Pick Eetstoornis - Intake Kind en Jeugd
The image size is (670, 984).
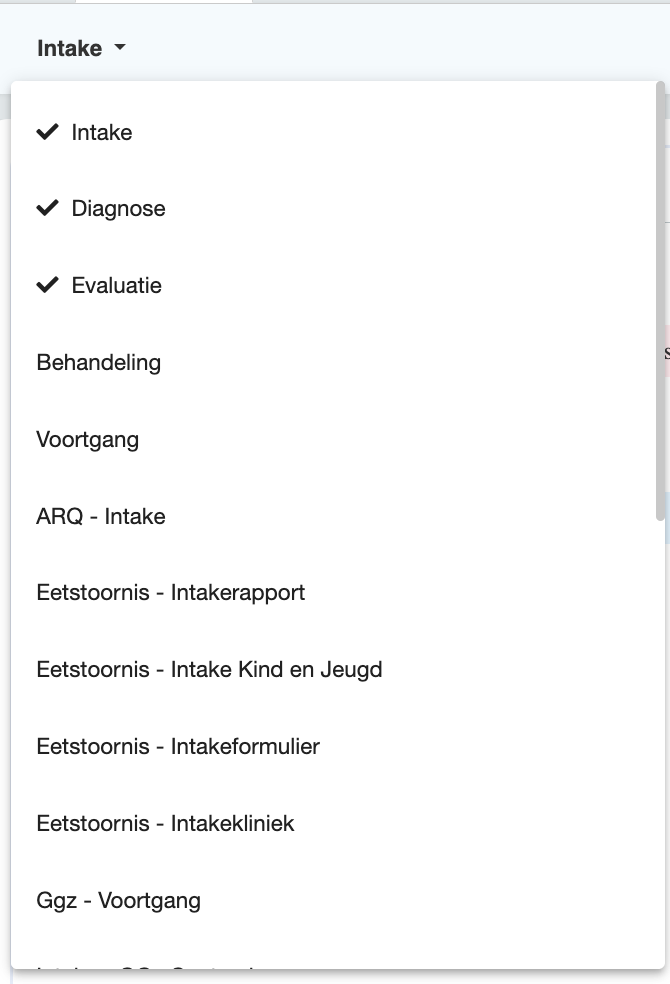(209, 670)
